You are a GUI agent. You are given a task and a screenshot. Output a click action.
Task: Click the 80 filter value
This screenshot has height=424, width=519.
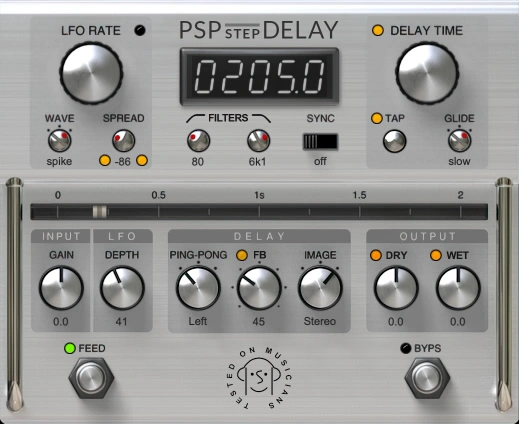[198, 162]
